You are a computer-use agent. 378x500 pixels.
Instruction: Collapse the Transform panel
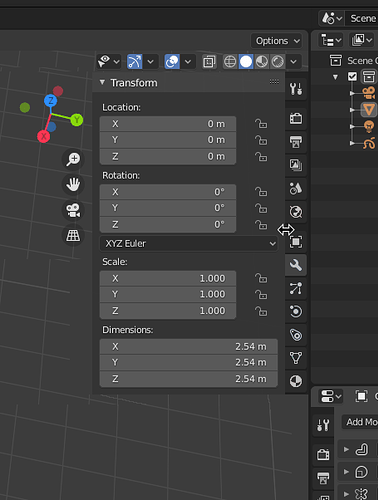102,82
